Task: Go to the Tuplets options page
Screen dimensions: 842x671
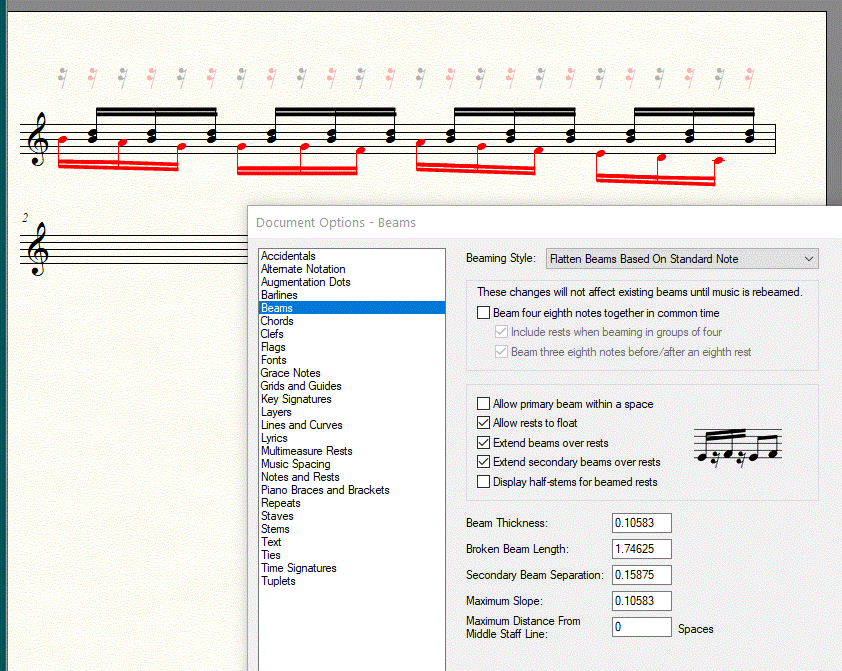Action: click(278, 581)
